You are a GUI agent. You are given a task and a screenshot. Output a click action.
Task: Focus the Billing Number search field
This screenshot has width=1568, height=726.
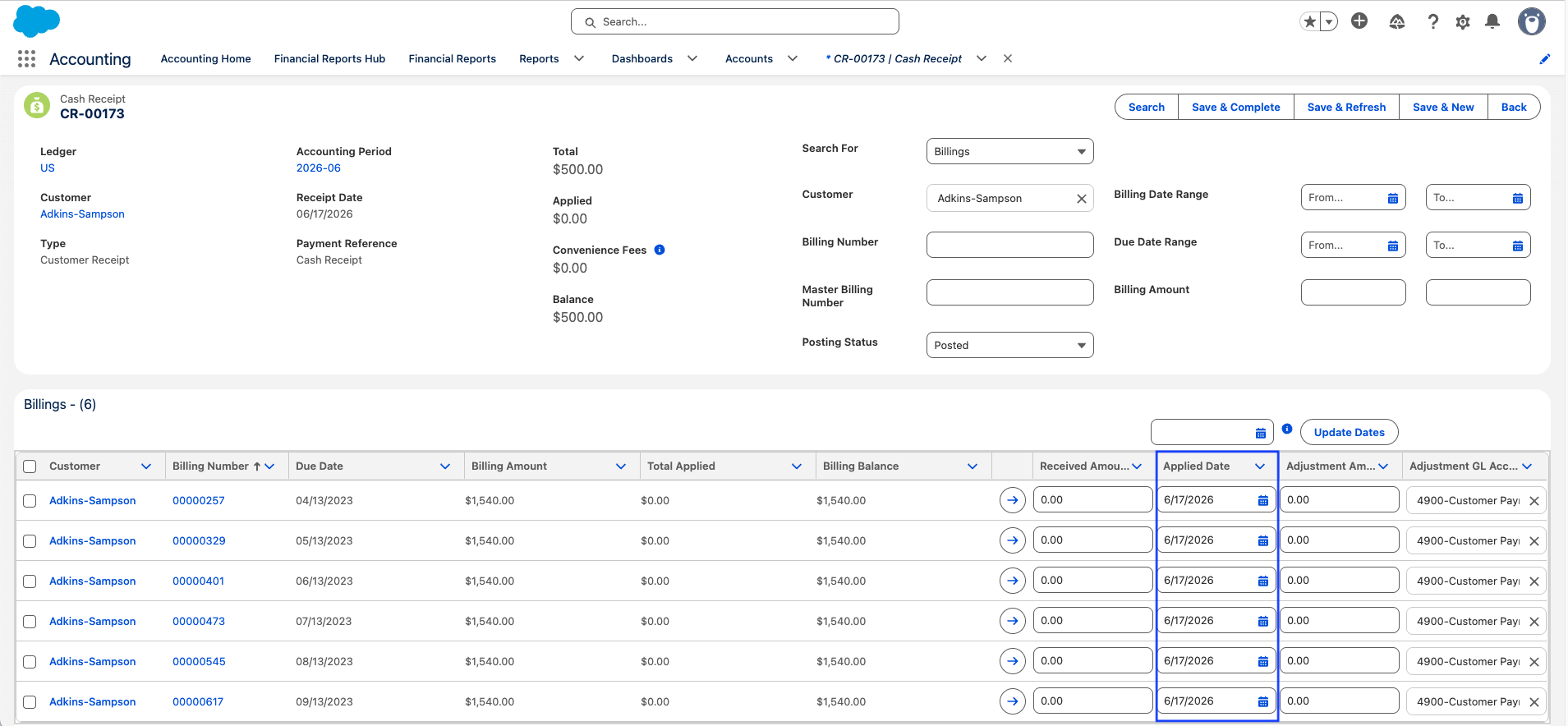pyautogui.click(x=1009, y=245)
